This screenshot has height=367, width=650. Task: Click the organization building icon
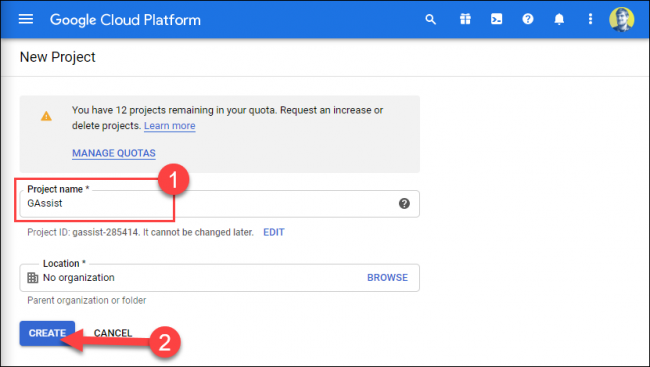[x=32, y=277]
